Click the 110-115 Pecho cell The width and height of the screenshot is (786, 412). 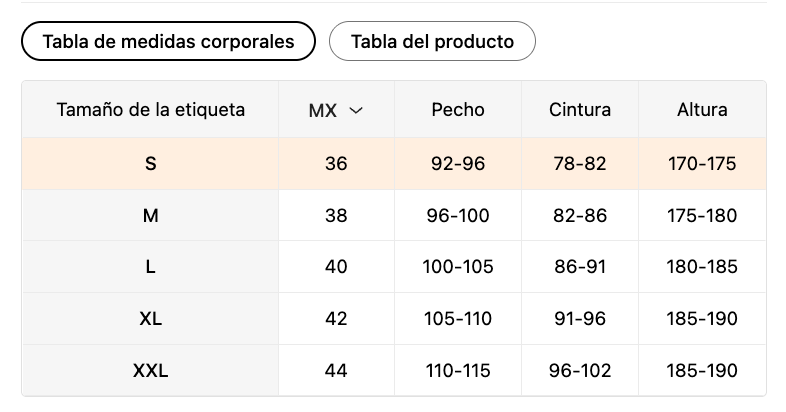[x=458, y=371]
